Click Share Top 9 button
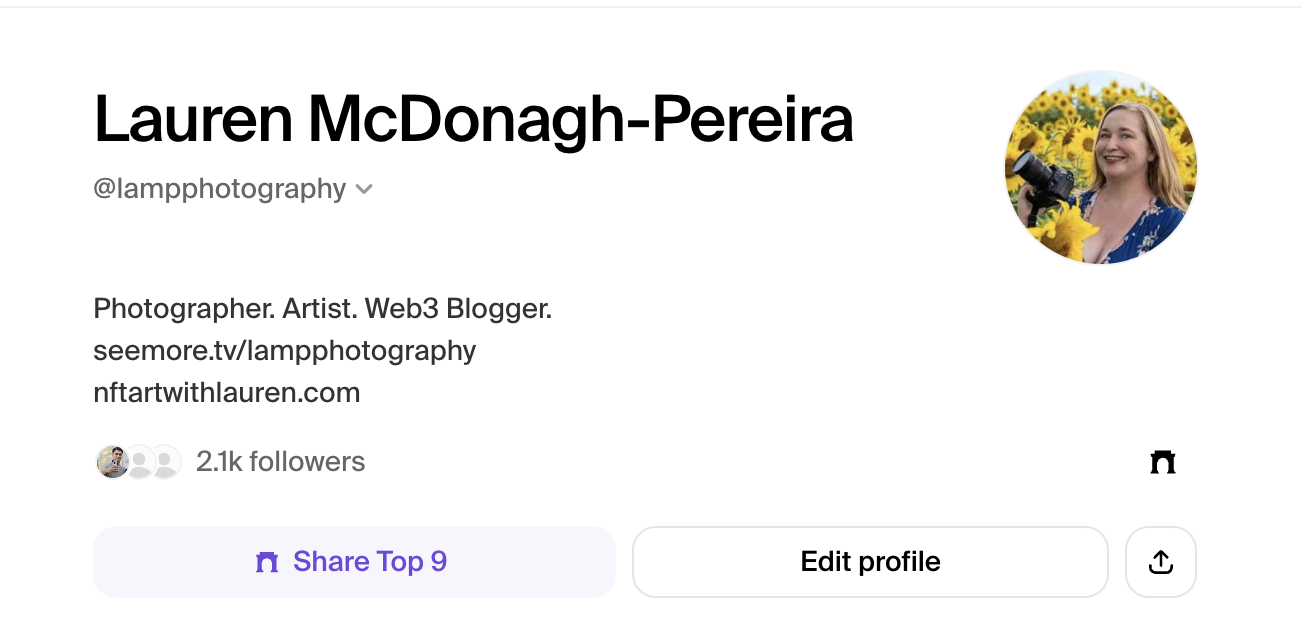Screen dimensions: 1302x624 coord(354,562)
